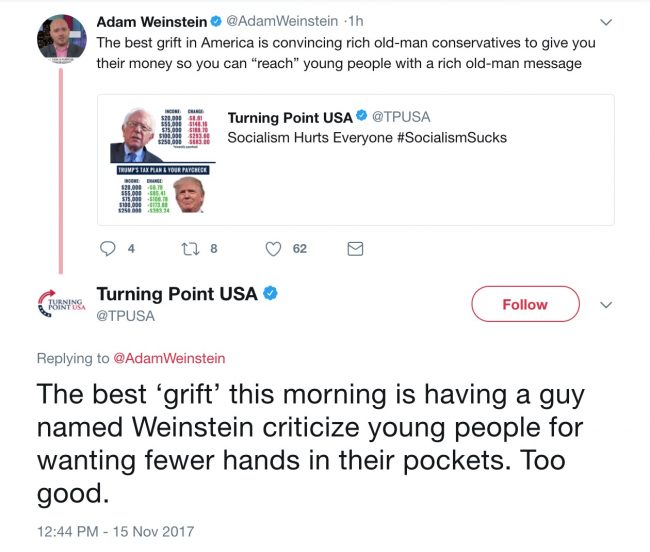Expand chevron menu beside the Follow button
Viewport: 650px width, 552px height.
605,304
